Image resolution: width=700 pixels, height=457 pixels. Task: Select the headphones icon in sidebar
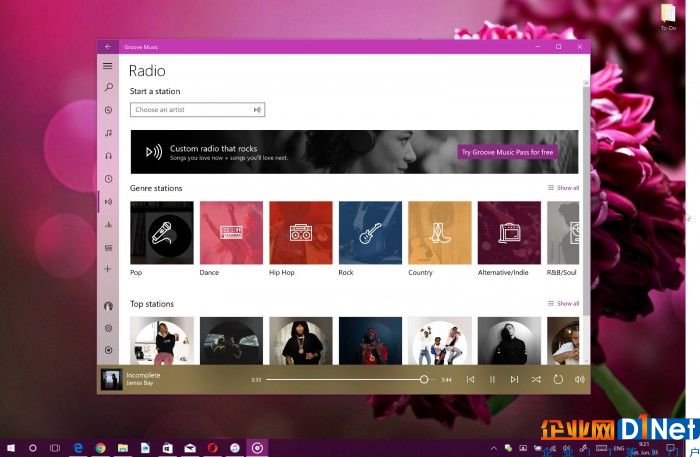tap(108, 156)
